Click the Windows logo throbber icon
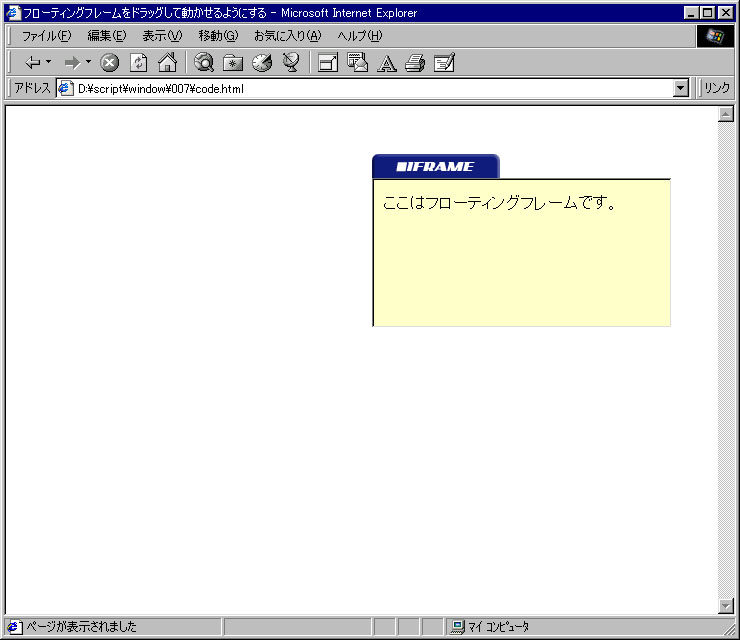 (715, 36)
